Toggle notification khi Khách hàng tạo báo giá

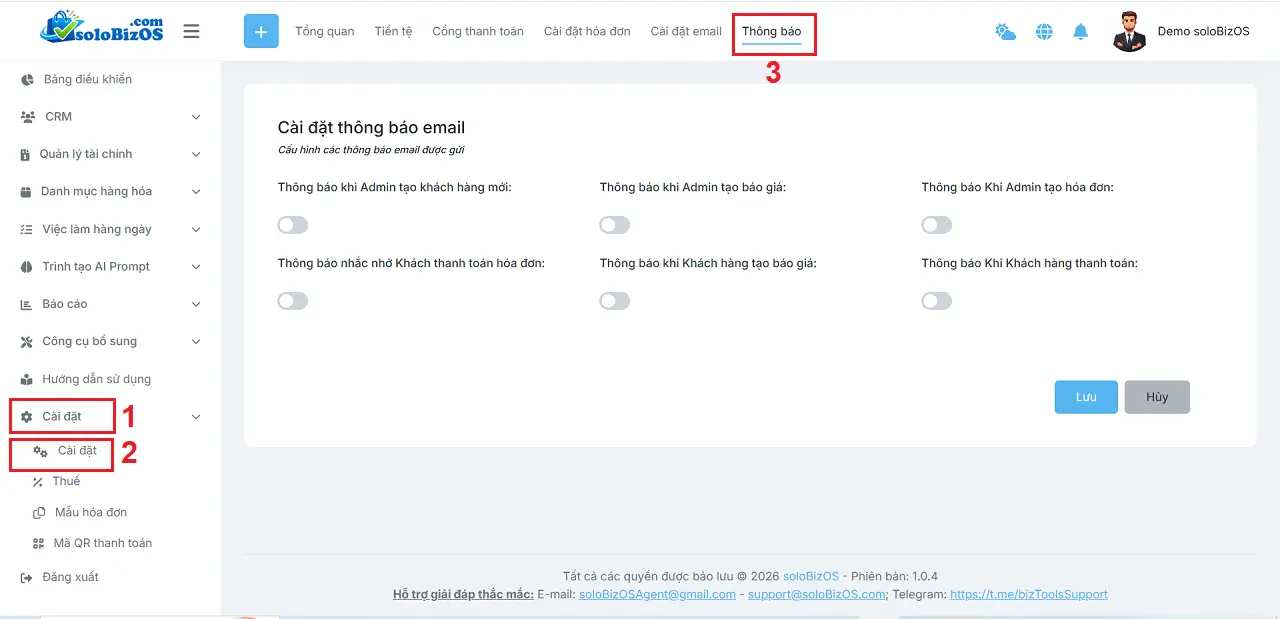coord(615,301)
